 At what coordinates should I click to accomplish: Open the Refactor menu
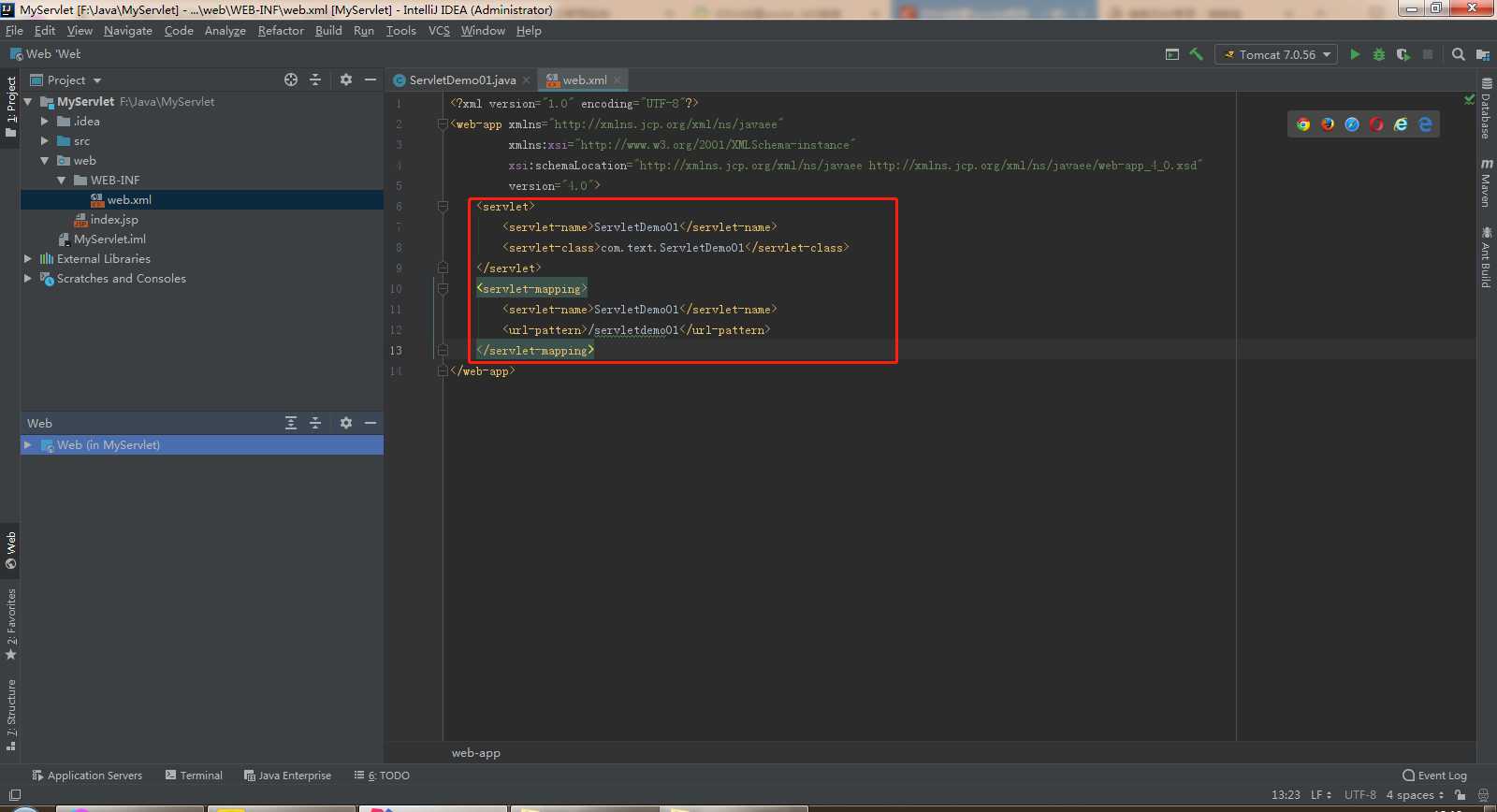pyautogui.click(x=281, y=31)
